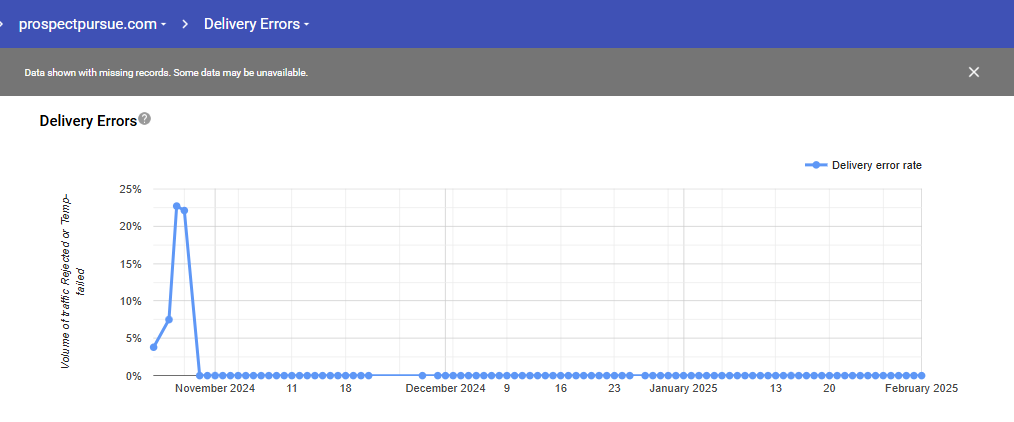
Task: Click the first data point on the chart line
Action: [x=153, y=347]
